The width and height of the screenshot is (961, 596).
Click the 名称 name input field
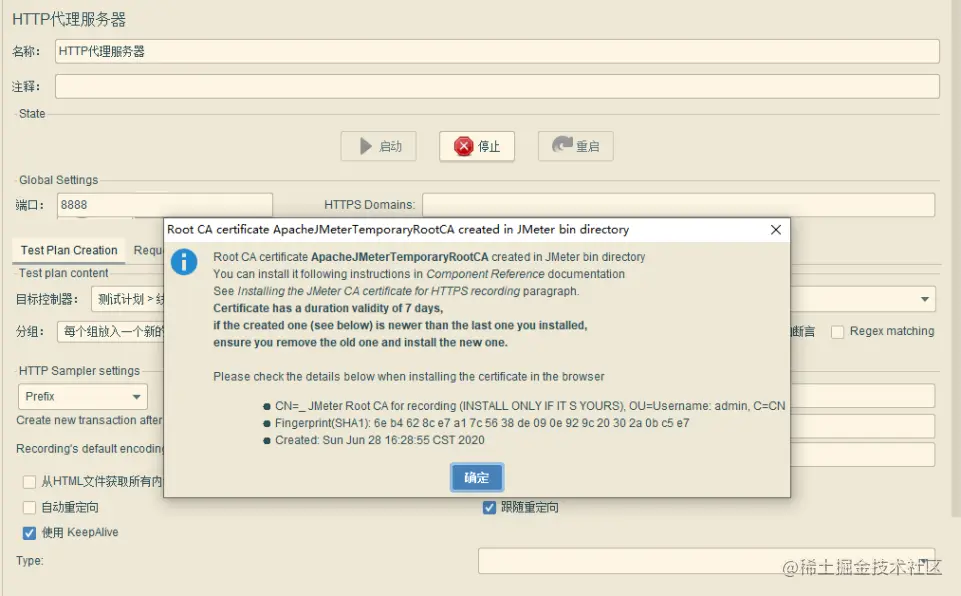[x=497, y=51]
